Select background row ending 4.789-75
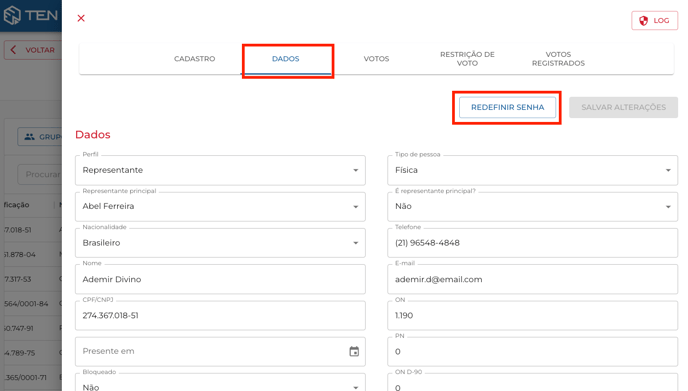 (x=33, y=353)
